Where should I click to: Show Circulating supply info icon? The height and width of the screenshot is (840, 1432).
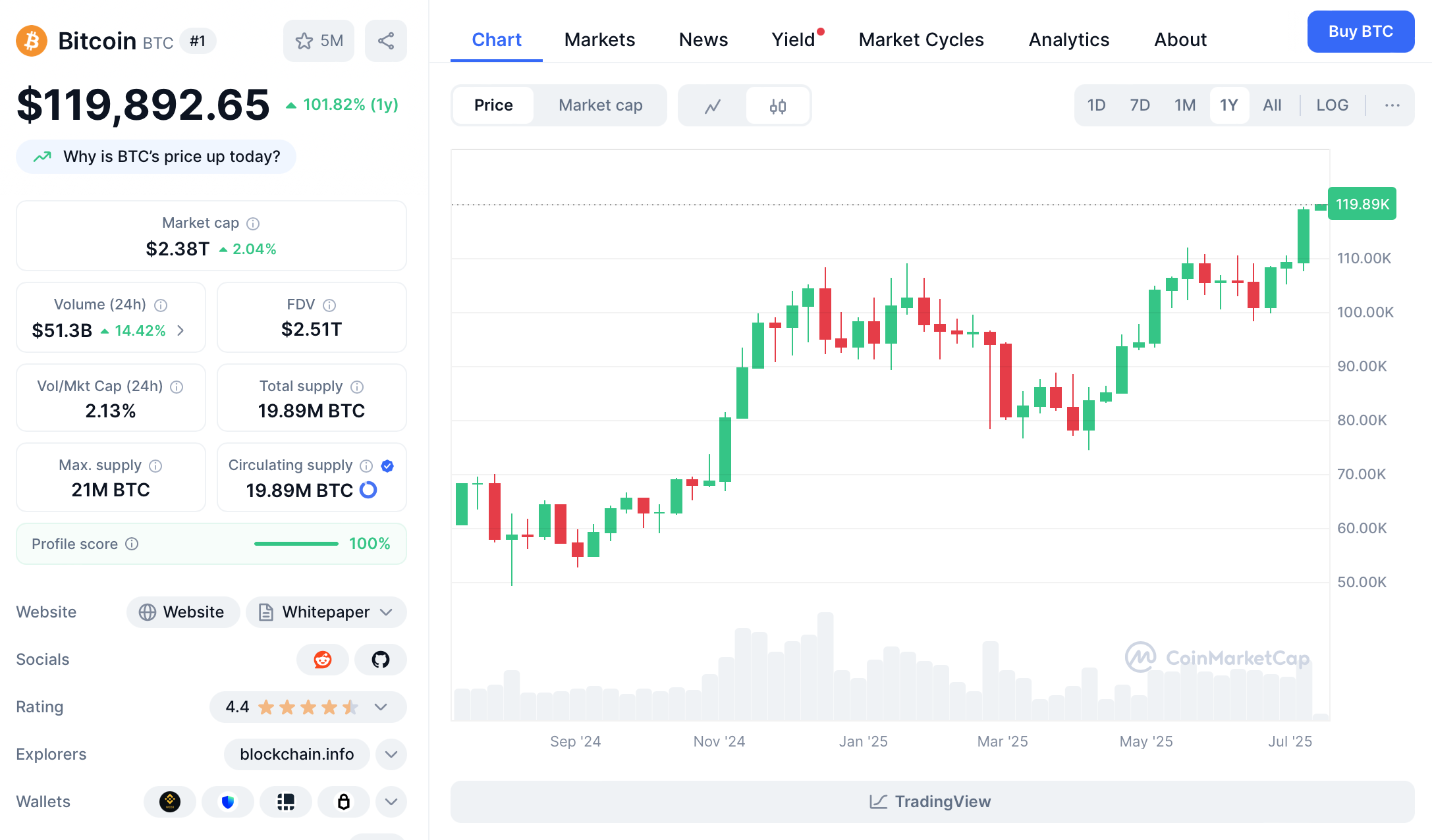pyautogui.click(x=366, y=466)
